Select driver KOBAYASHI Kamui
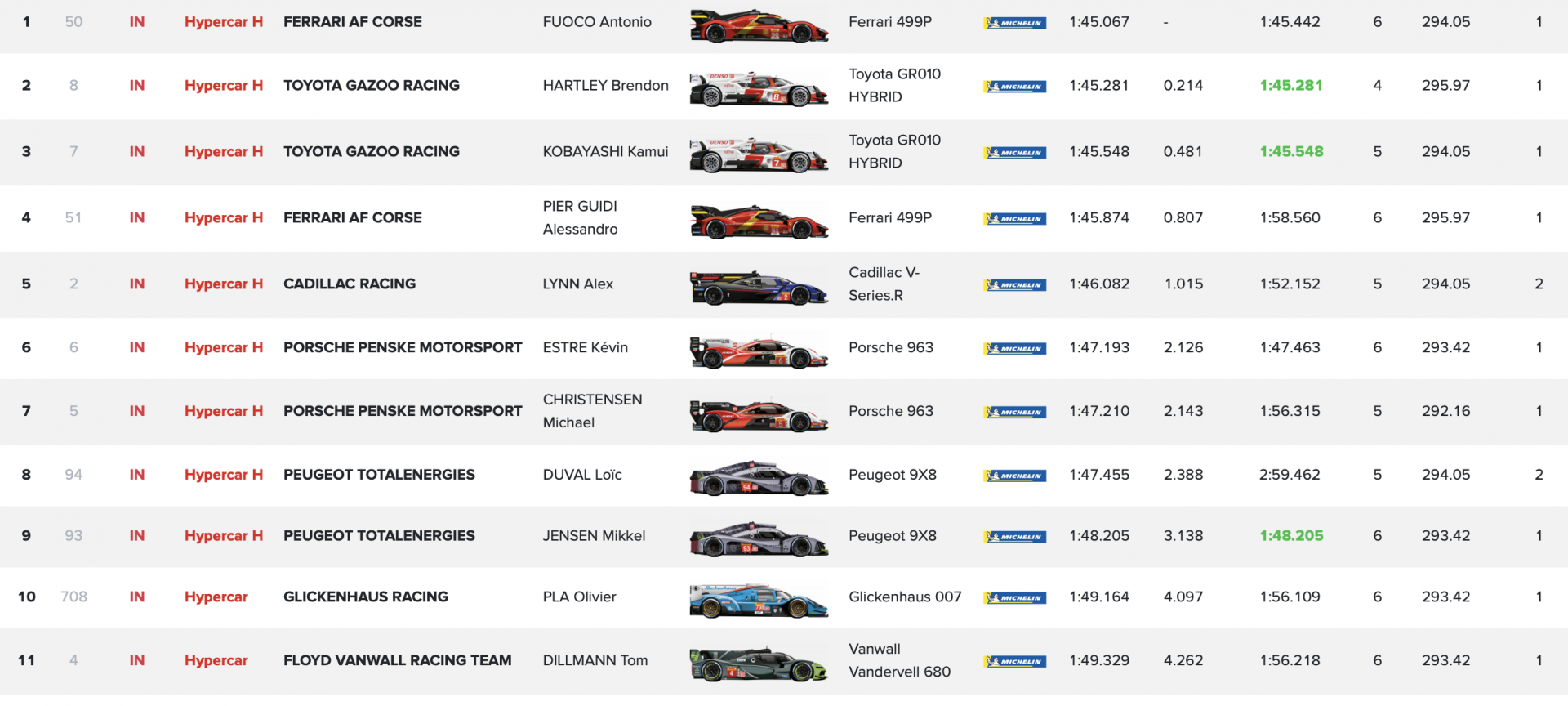The image size is (1568, 706). click(x=605, y=151)
